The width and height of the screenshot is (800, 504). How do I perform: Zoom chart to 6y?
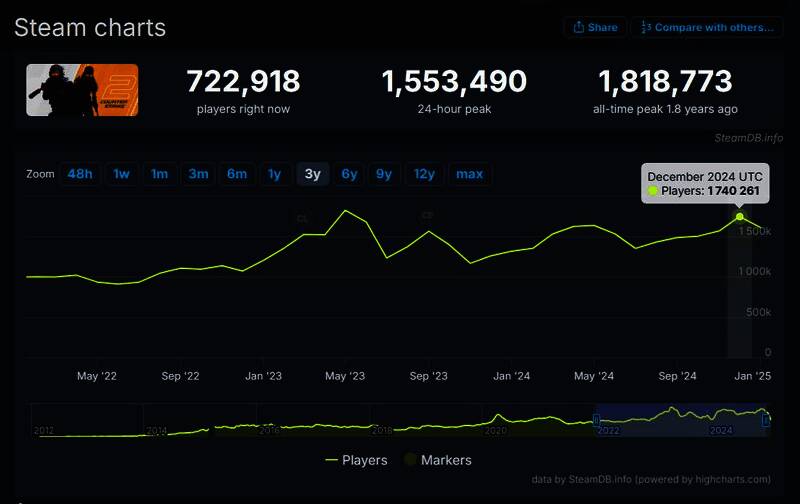tap(349, 174)
